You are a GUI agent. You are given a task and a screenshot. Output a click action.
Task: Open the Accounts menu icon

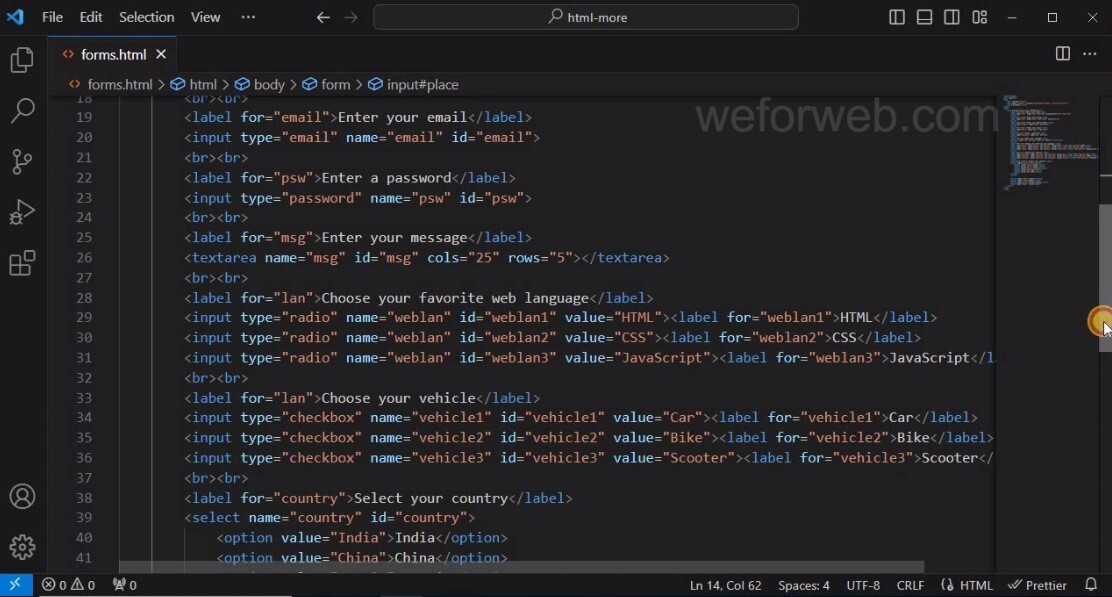tap(22, 496)
